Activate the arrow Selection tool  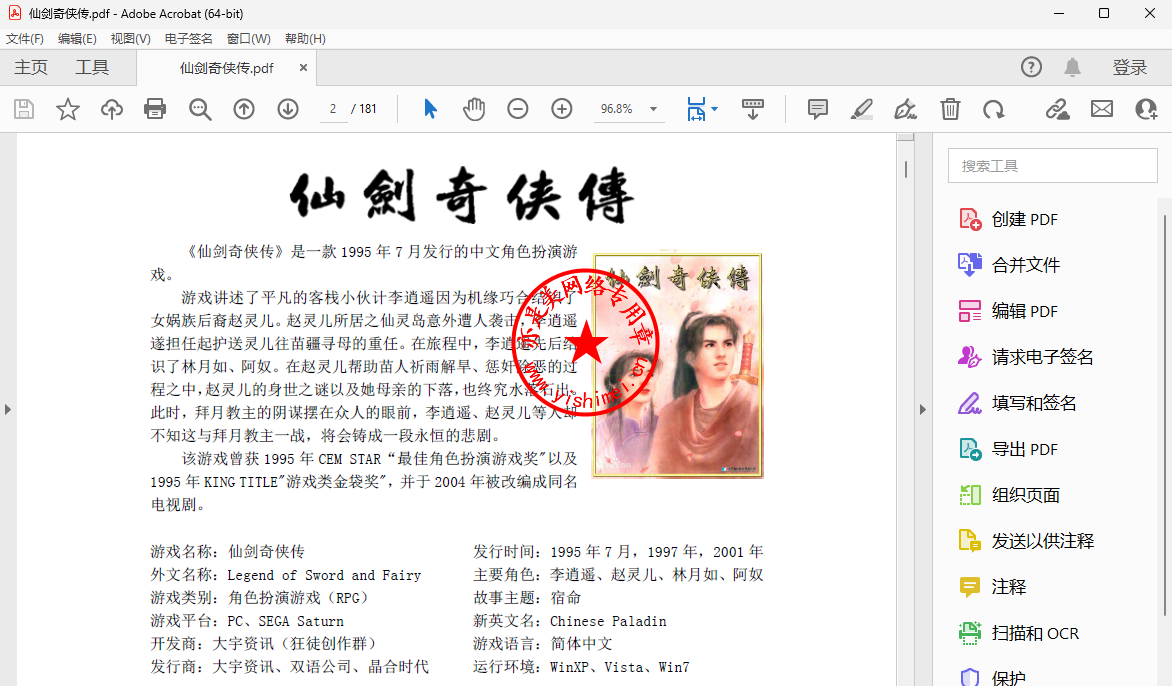(430, 109)
